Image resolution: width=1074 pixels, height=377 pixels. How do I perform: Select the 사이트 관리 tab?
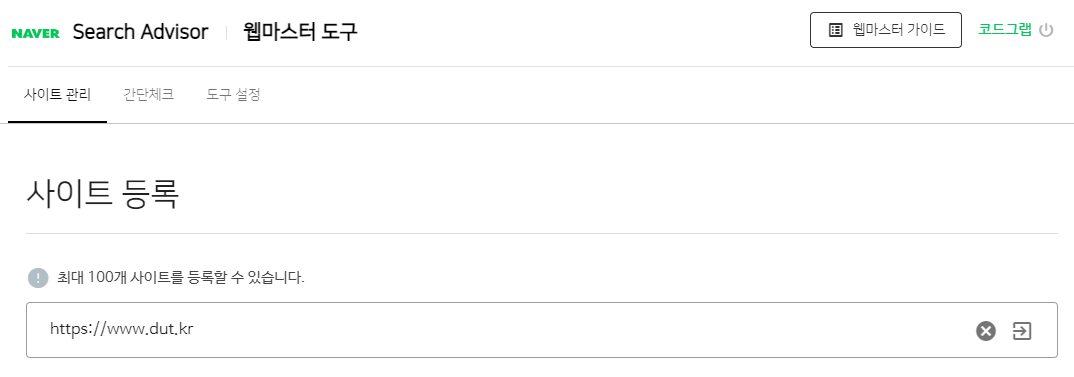pyautogui.click(x=58, y=95)
